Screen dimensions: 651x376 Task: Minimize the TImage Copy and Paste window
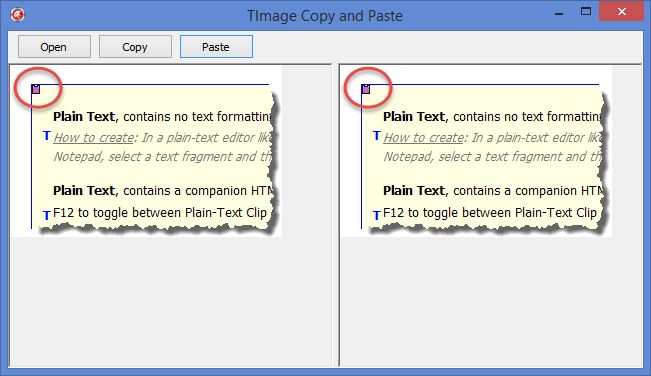tap(559, 12)
